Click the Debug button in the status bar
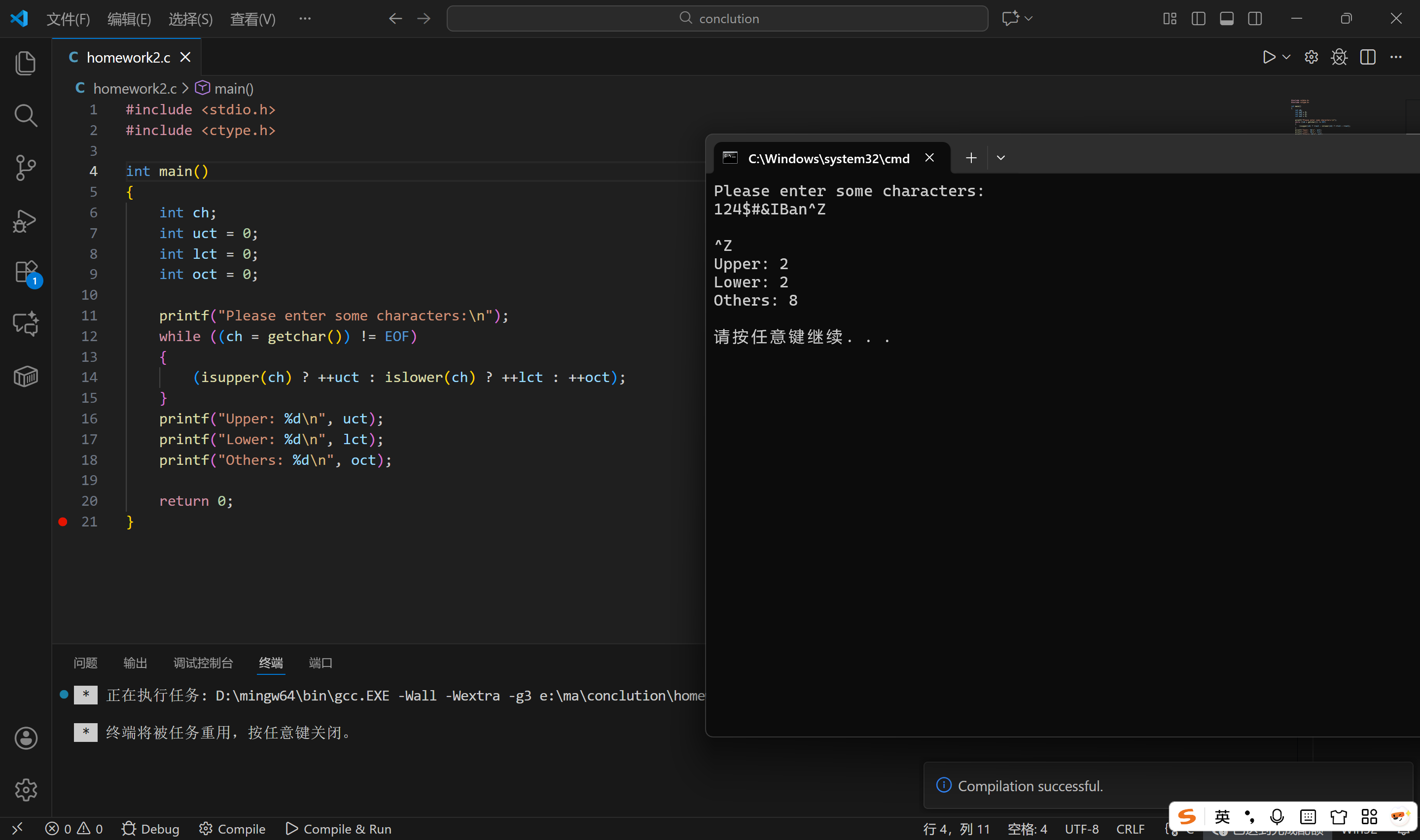Viewport: 1420px width, 840px height. pyautogui.click(x=150, y=829)
